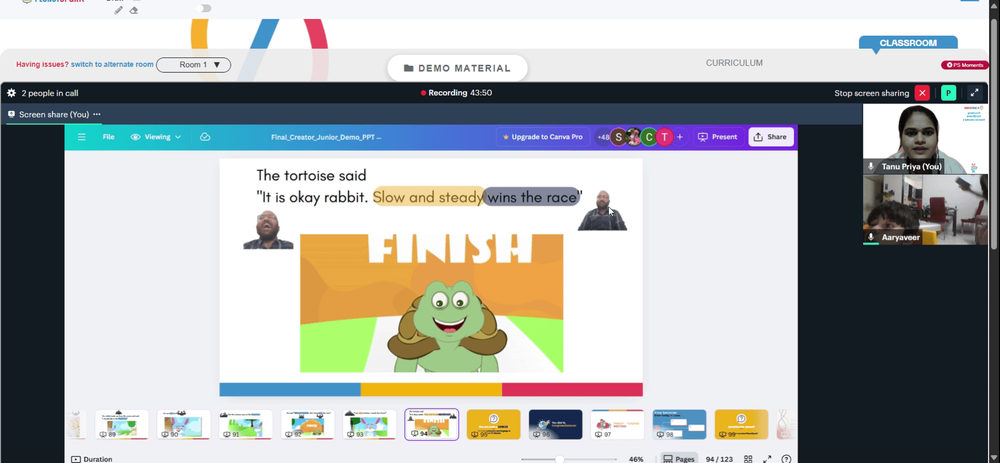The width and height of the screenshot is (1000, 463).
Task: Click the Recording indicator
Action: tap(456, 93)
